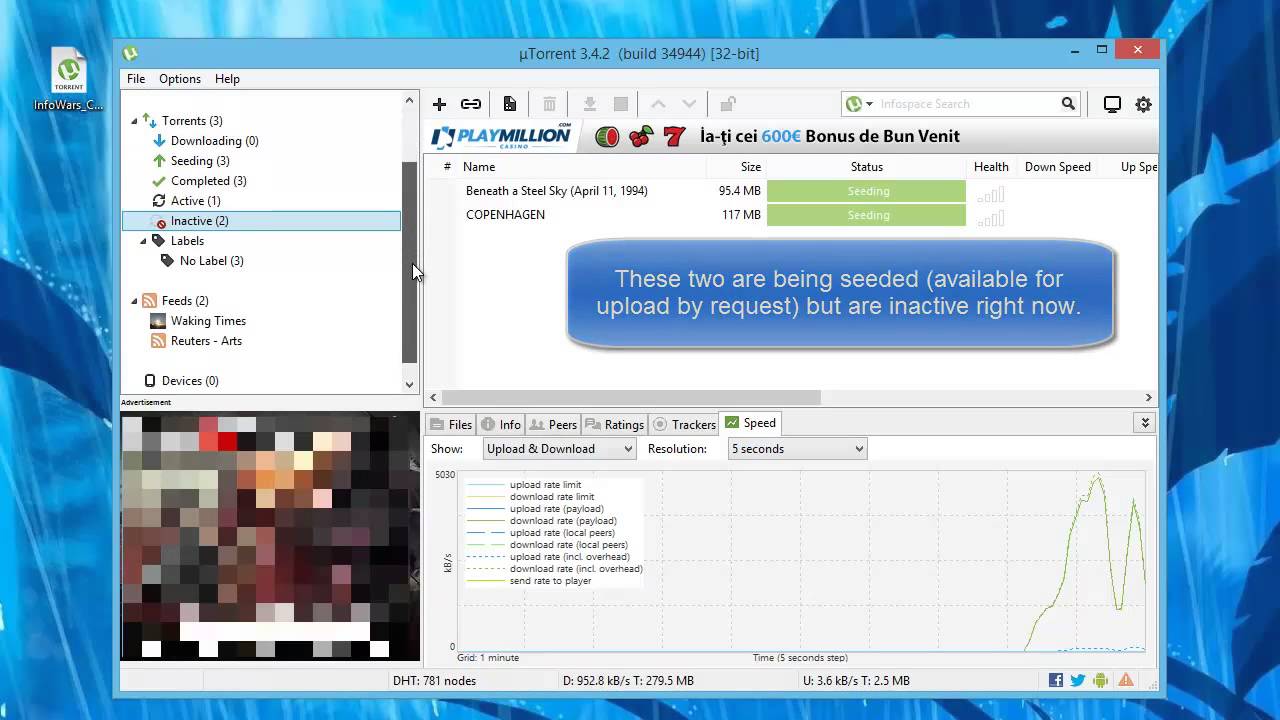
Task: Open InfoWars torrent file on desktop
Action: point(69,80)
